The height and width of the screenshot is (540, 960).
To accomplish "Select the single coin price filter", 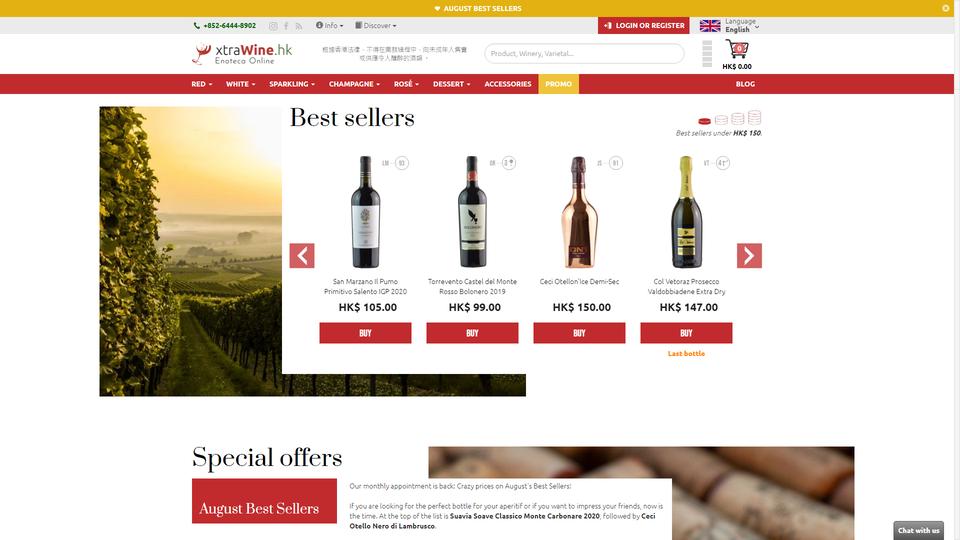I will (705, 121).
